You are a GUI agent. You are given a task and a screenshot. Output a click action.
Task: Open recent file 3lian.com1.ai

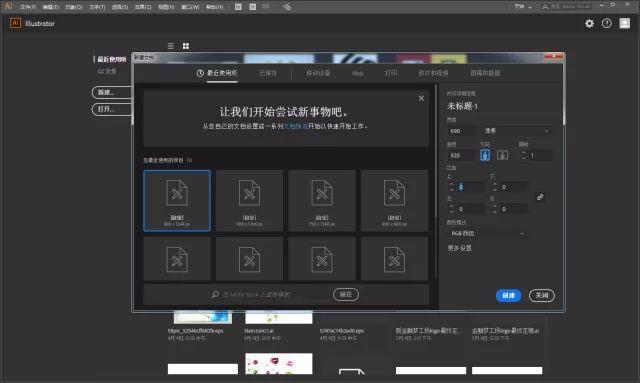[x=259, y=331]
